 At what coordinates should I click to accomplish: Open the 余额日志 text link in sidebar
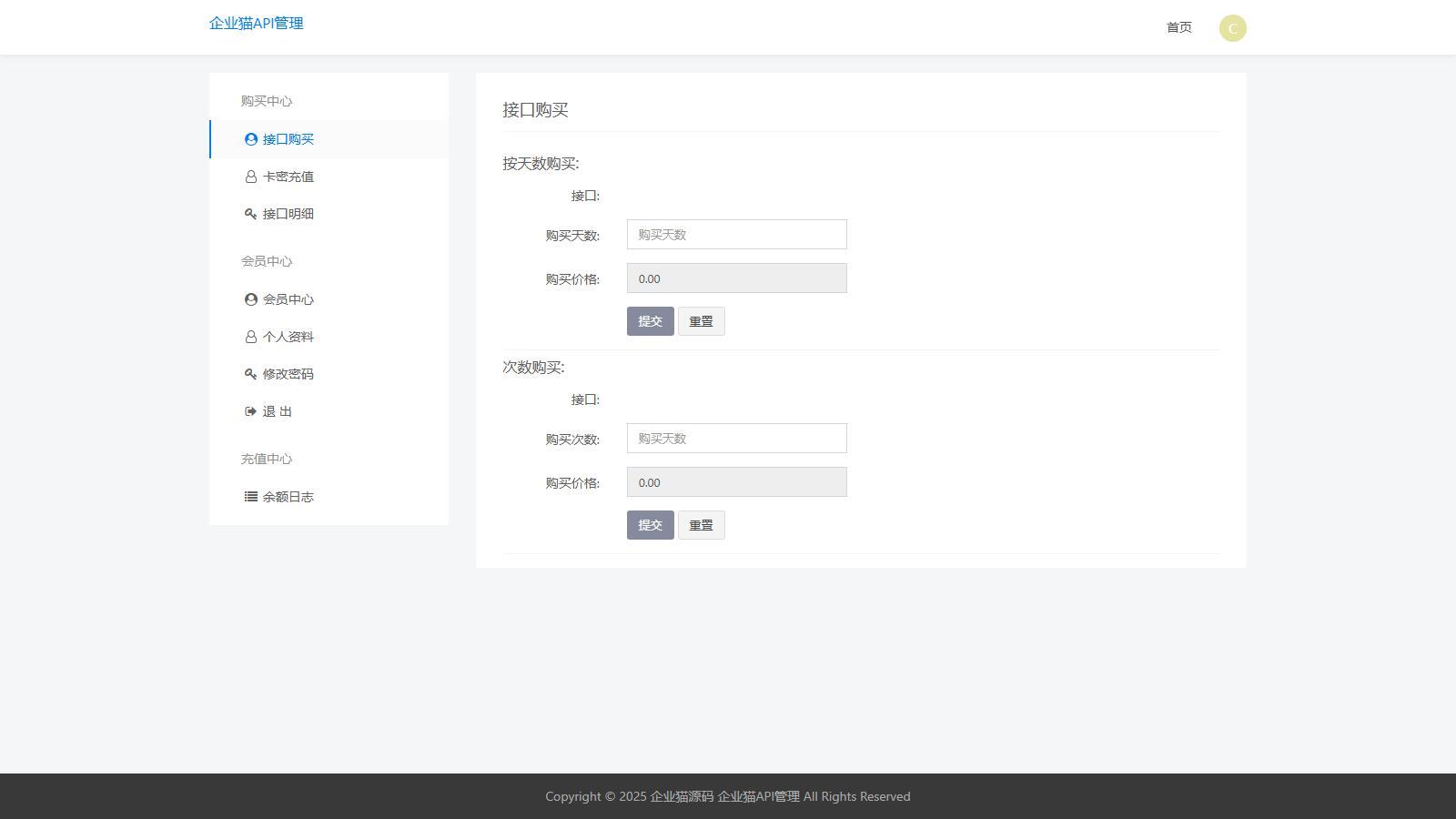pyautogui.click(x=288, y=497)
